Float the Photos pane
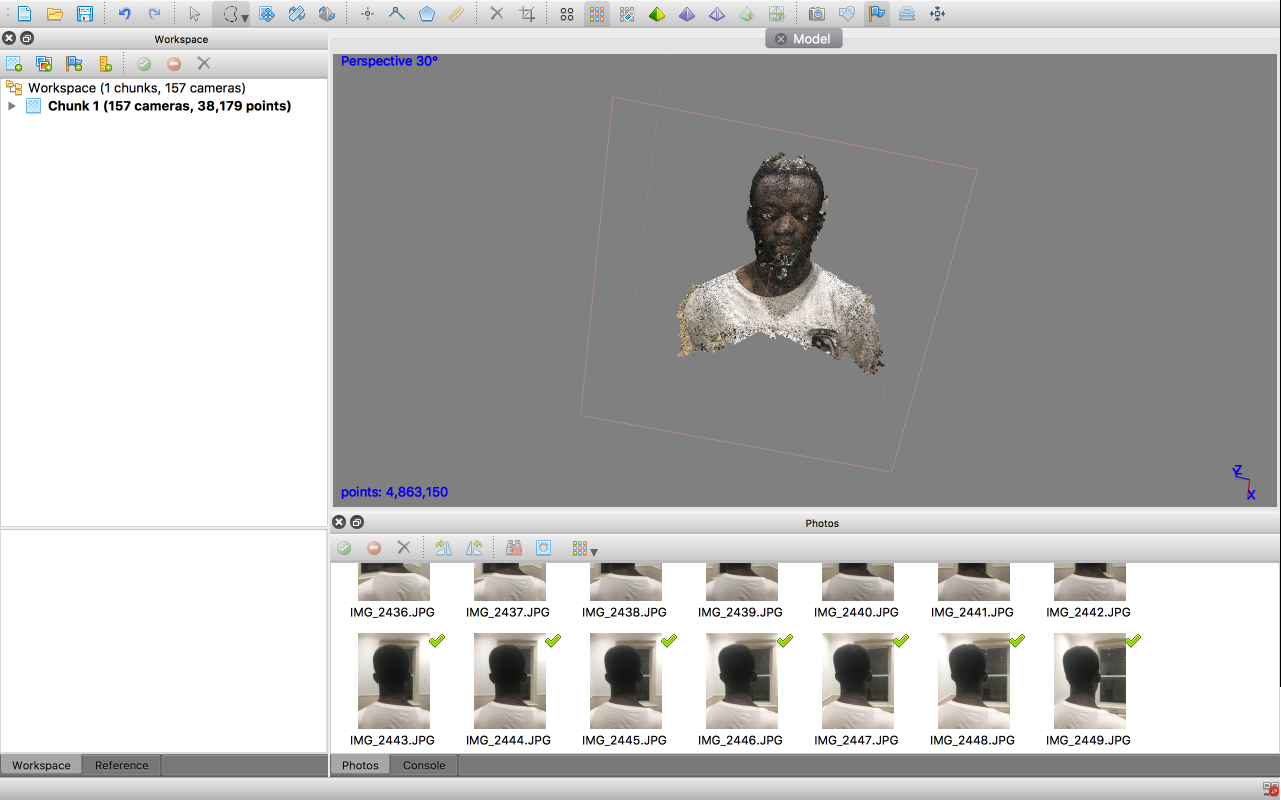The image size is (1281, 800). tap(357, 522)
